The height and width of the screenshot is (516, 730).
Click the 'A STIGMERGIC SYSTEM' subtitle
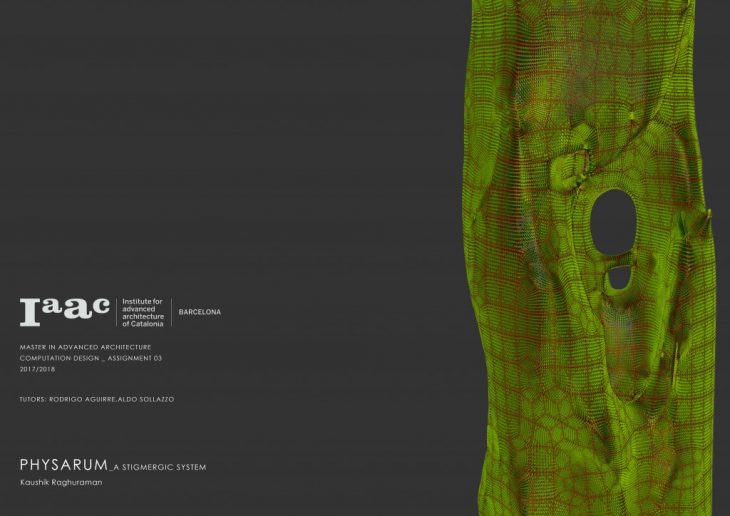point(159,467)
